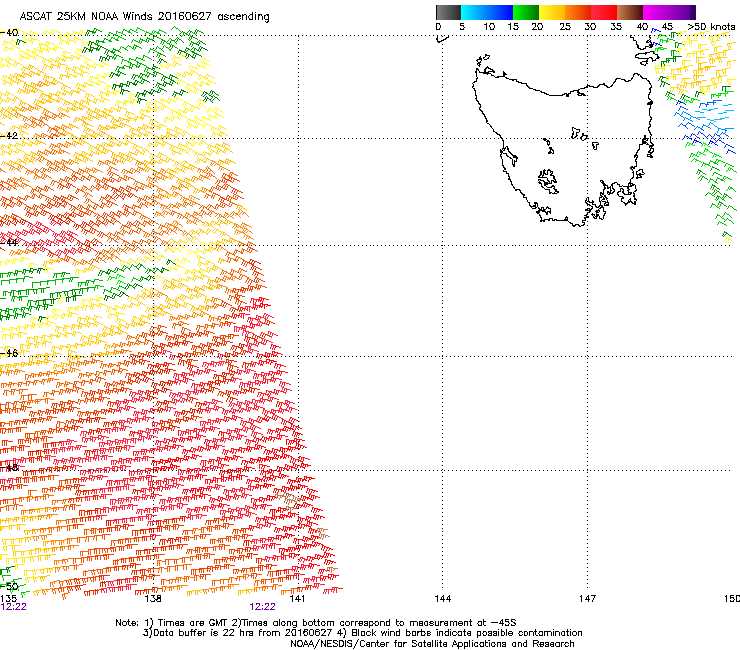Screen dimensions: 740x650
Task: Click the cyan 5-10 knots legend swatch
Action: (474, 12)
